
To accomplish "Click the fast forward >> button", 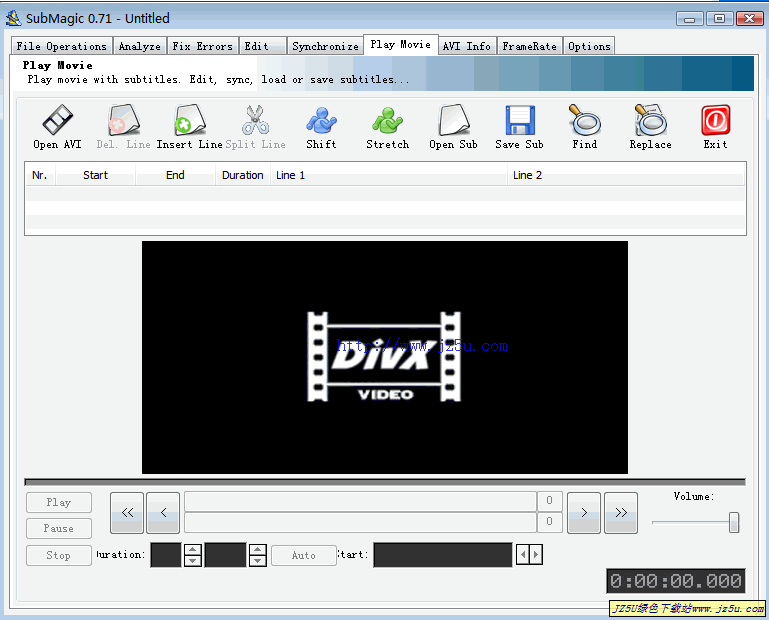I will point(621,513).
